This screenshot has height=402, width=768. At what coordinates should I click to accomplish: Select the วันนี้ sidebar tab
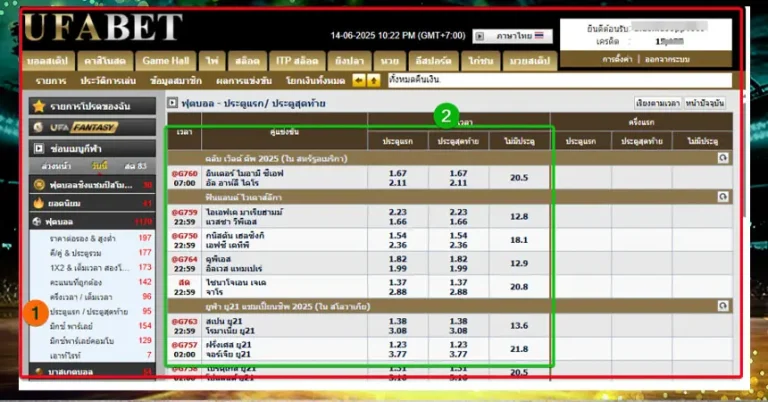click(99, 166)
